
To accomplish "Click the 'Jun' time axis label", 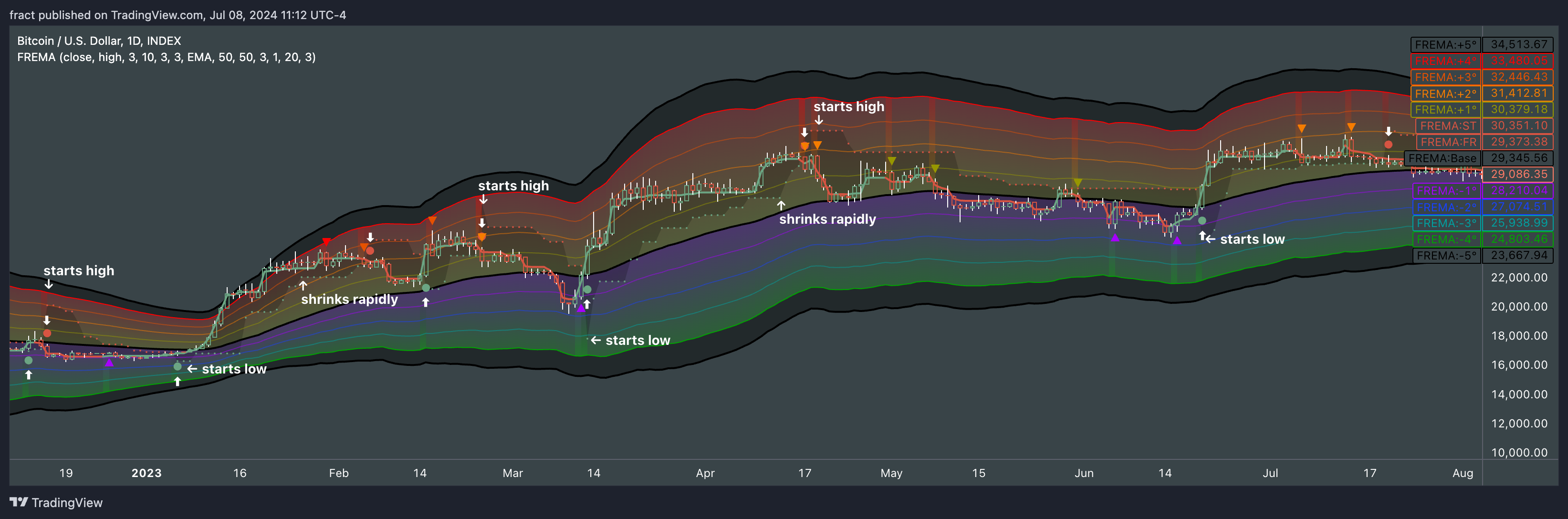I will tap(1084, 473).
